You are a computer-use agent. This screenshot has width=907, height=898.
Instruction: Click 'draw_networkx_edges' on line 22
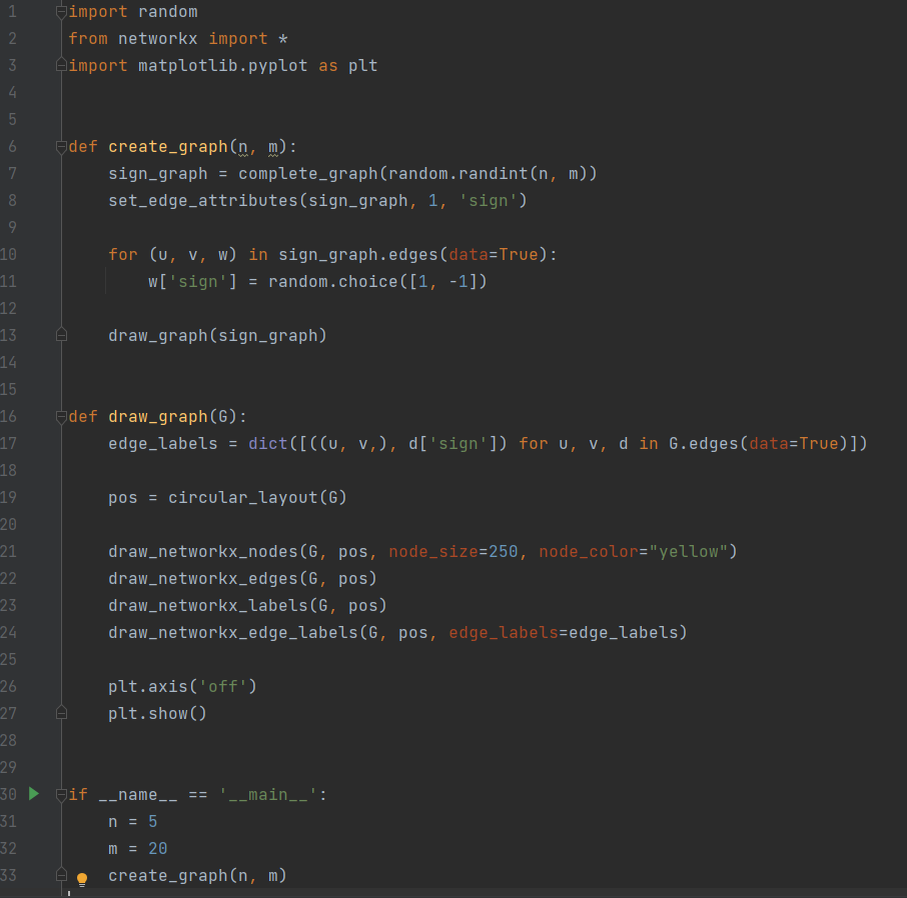point(203,579)
